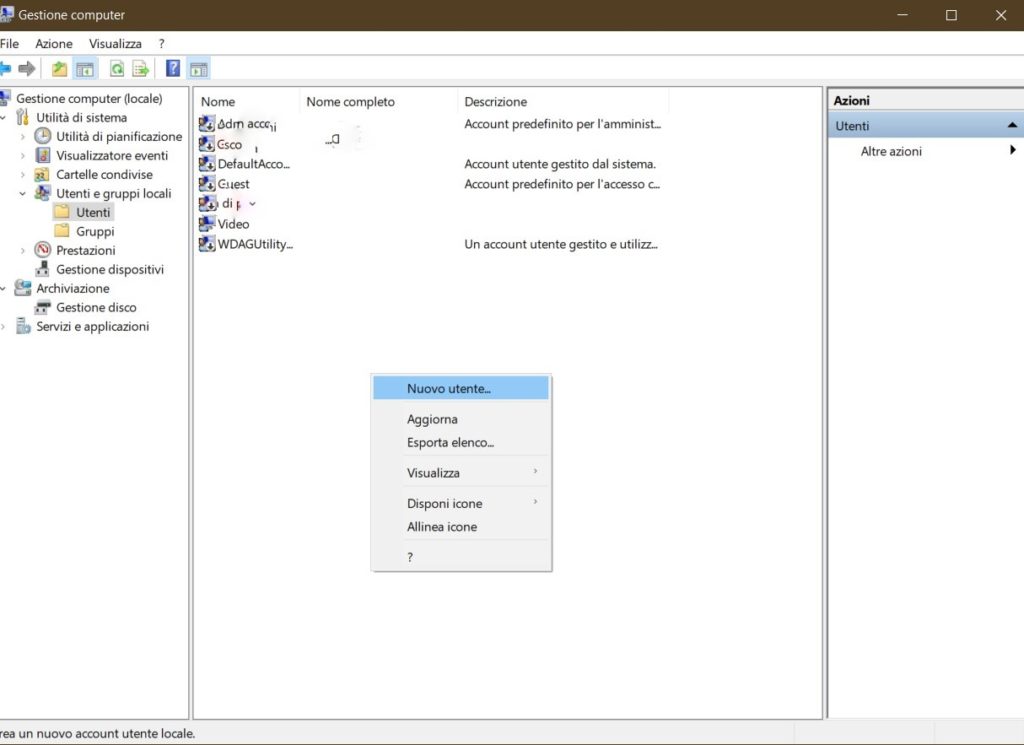Click the forward arrow toolbar icon
Screen dimensions: 1024x745
point(27,69)
